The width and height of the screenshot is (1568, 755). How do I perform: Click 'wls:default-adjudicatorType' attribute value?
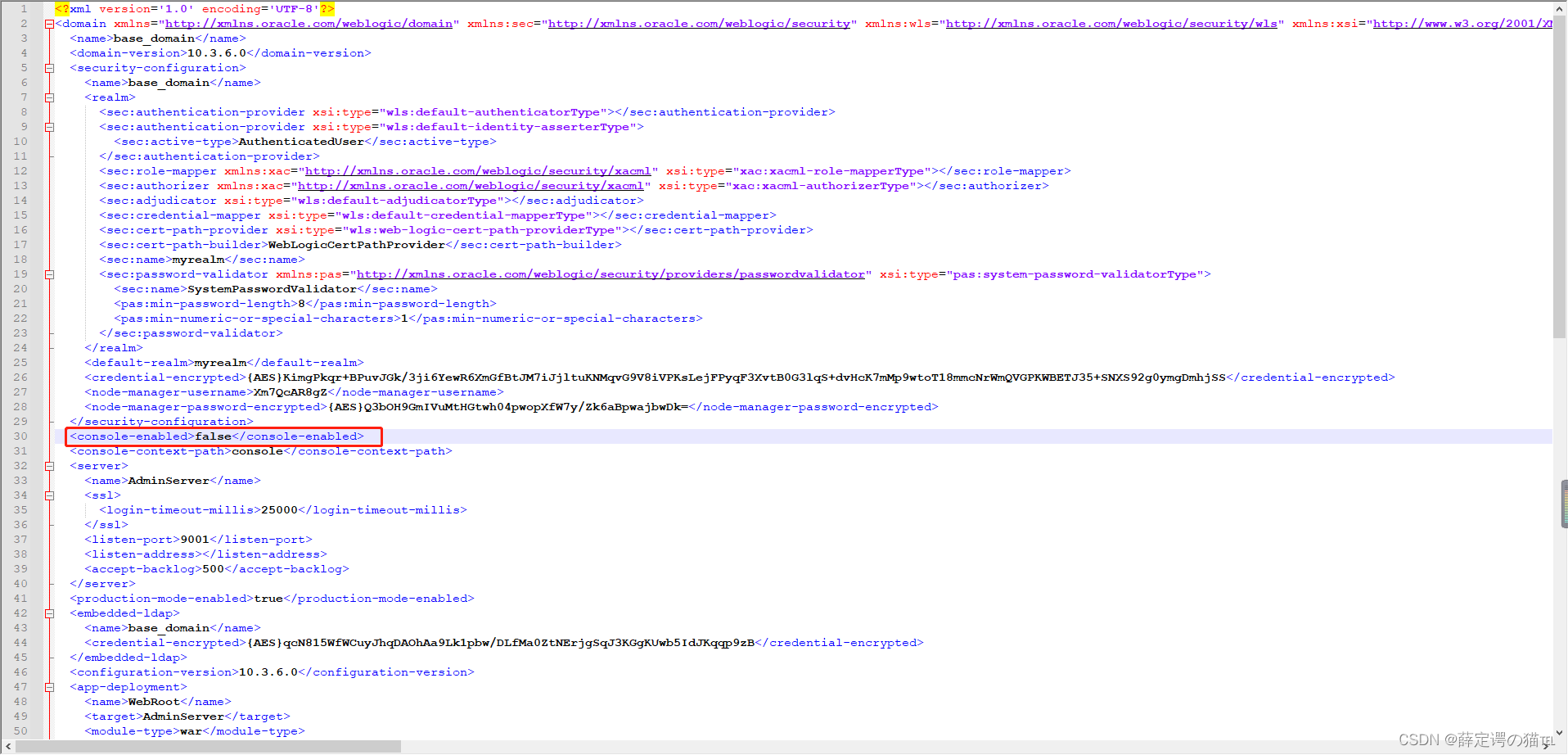pyautogui.click(x=397, y=201)
